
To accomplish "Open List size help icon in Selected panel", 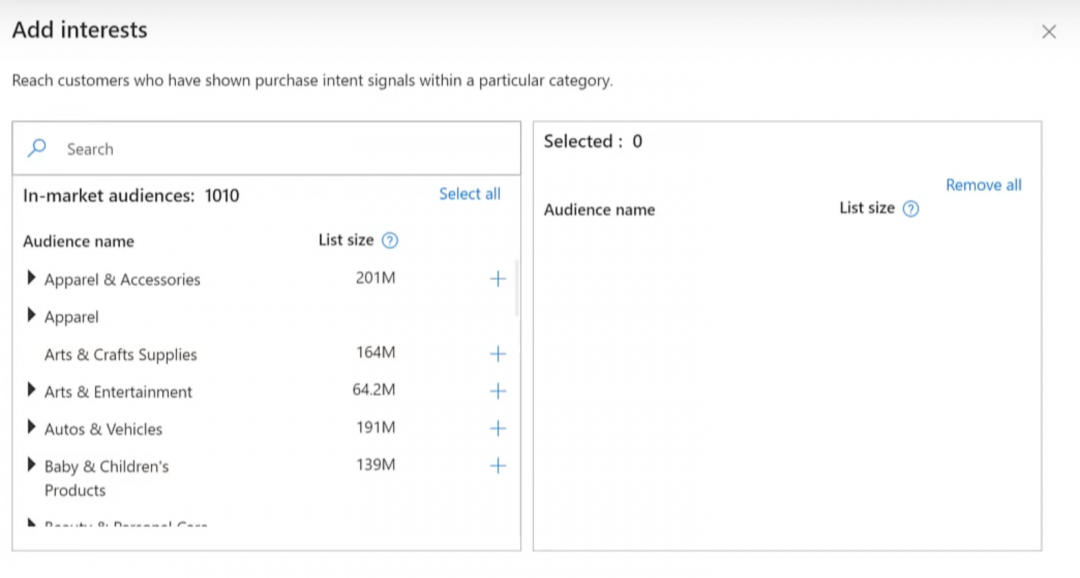I will (x=911, y=209).
